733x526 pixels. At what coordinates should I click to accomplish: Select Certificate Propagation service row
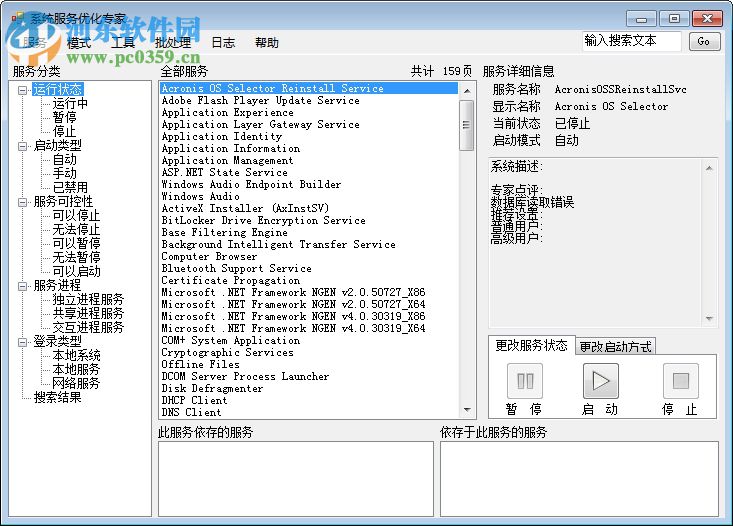309,281
